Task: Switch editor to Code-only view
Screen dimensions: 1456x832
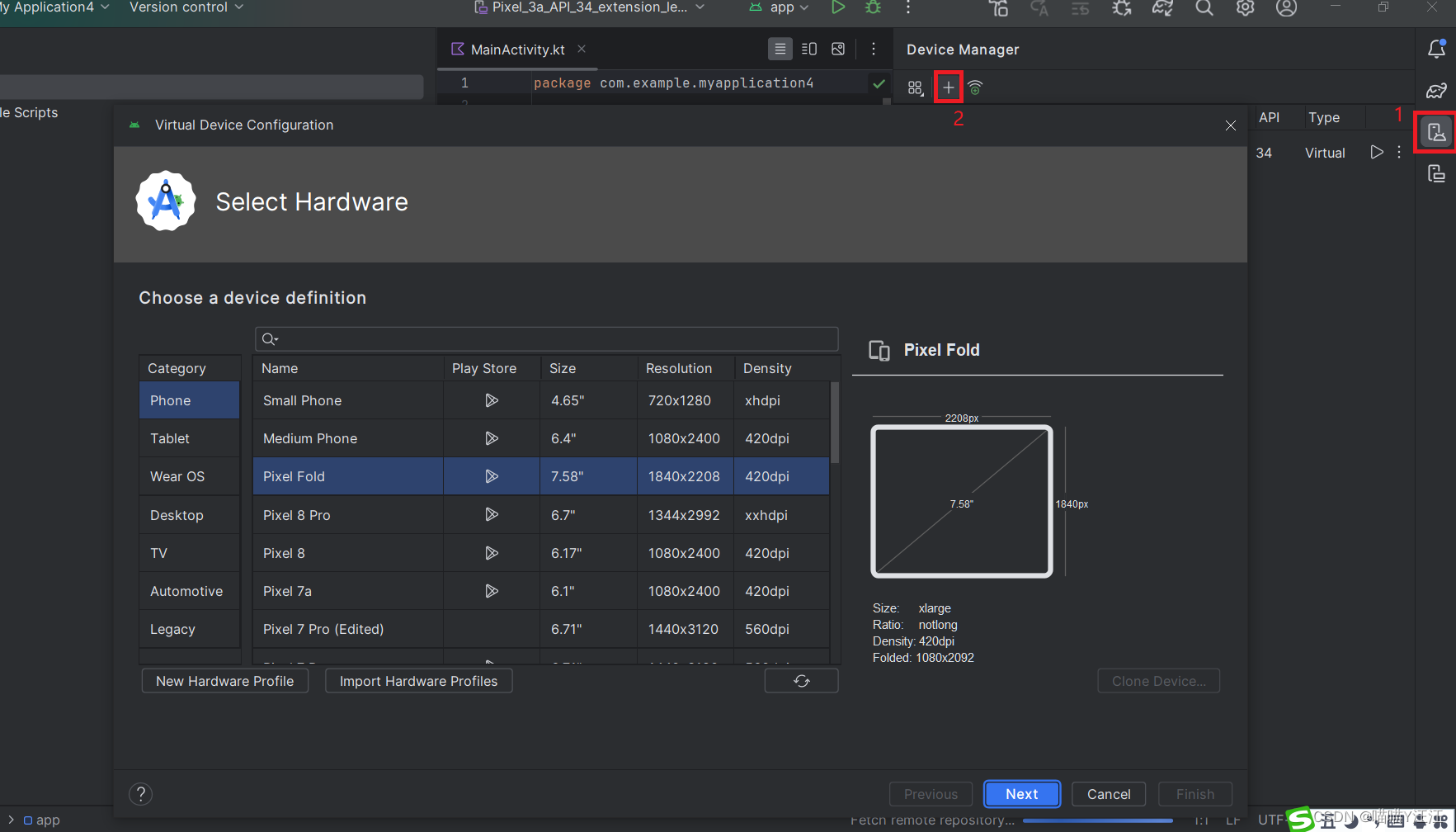Action: [780, 49]
